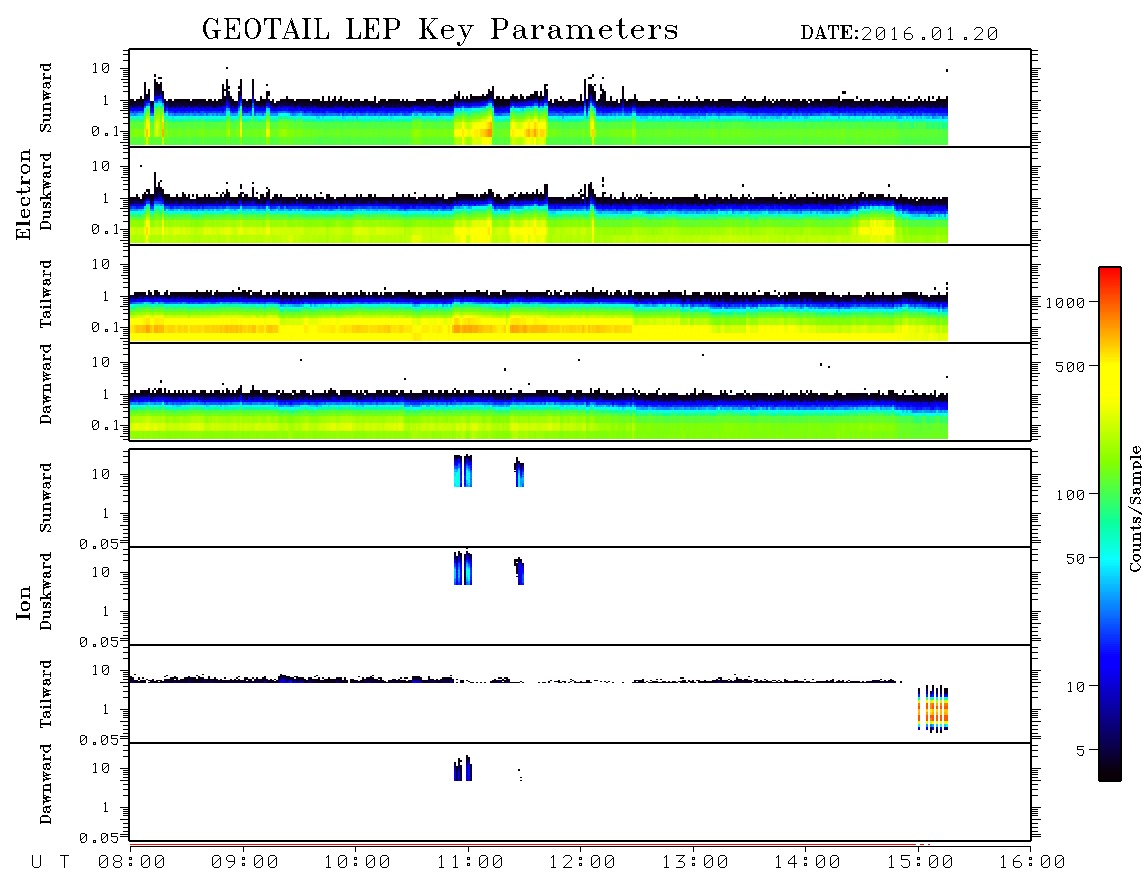The image size is (1142, 880).
Task: Click the 1000 colorbar tick value
Action: 1065,303
